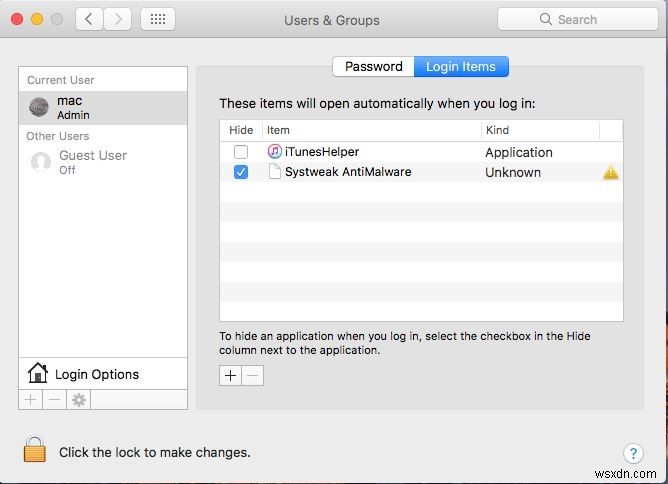The width and height of the screenshot is (668, 484).
Task: Click the lock icon to make changes
Action: 35,450
